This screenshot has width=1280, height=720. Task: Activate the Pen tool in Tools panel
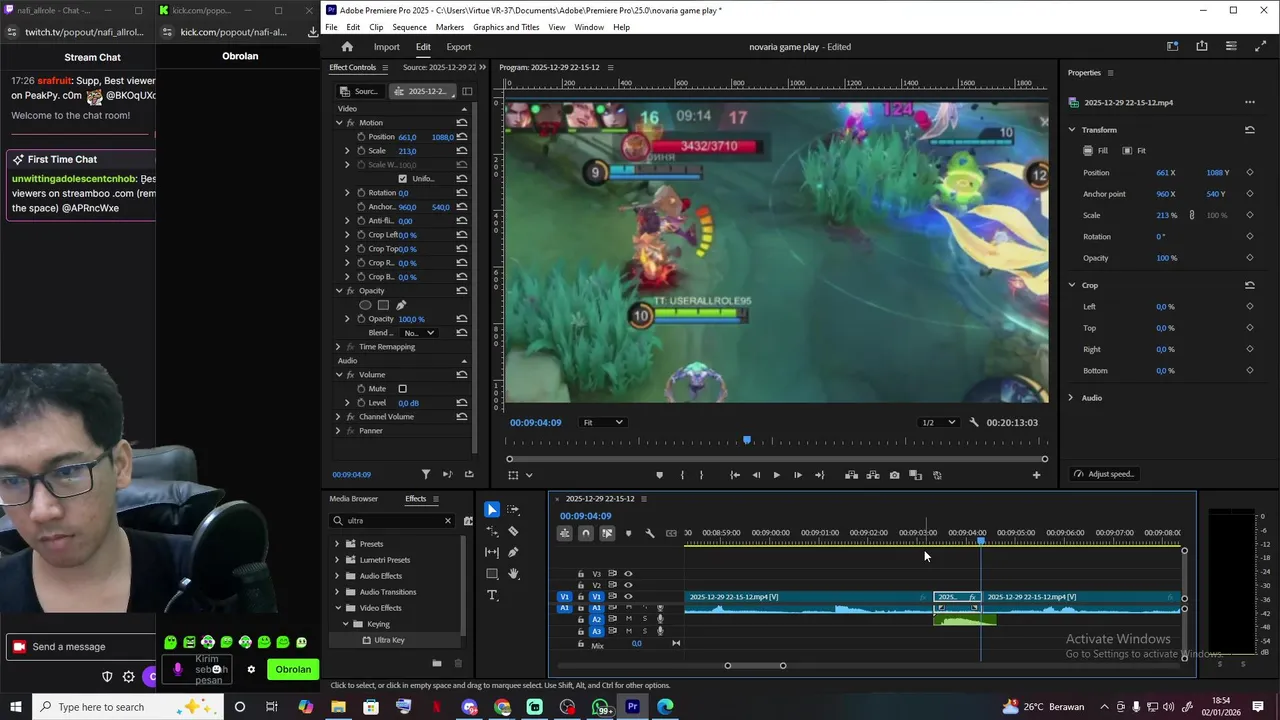point(513,552)
